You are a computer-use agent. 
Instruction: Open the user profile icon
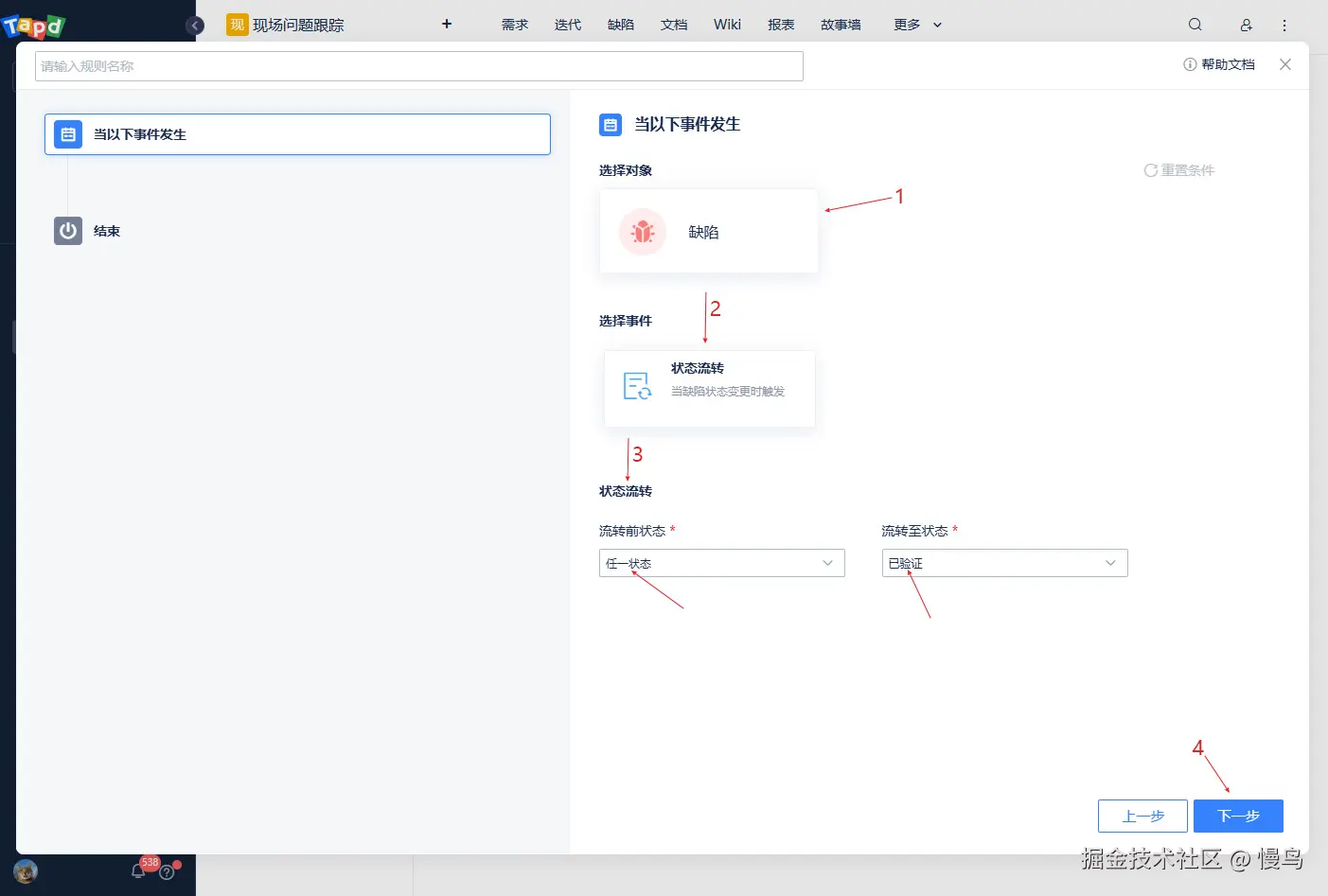point(1247,26)
